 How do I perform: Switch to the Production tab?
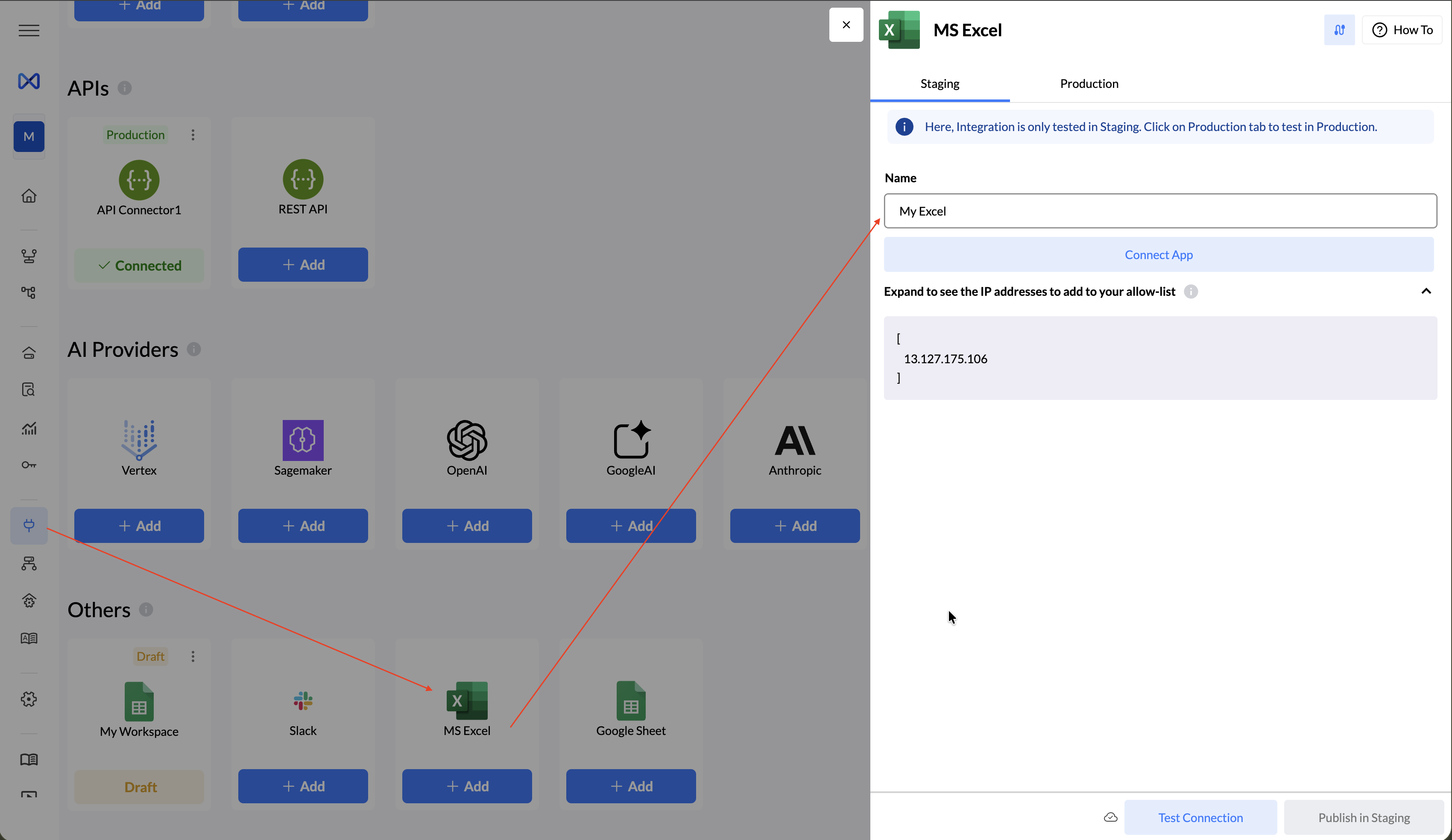(x=1089, y=84)
